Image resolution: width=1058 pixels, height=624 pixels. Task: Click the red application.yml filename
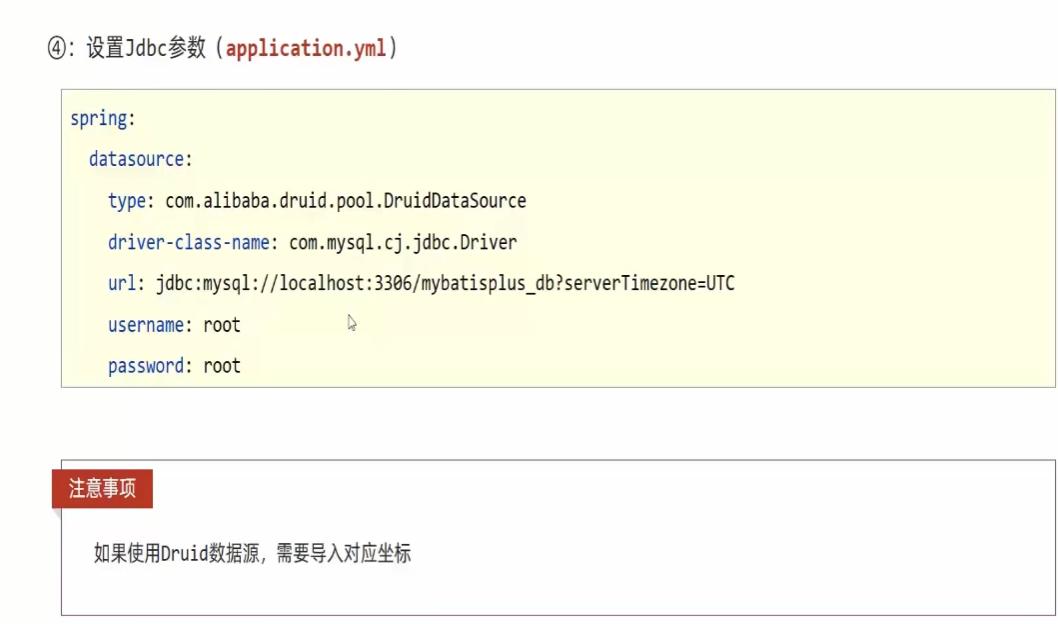coord(306,49)
